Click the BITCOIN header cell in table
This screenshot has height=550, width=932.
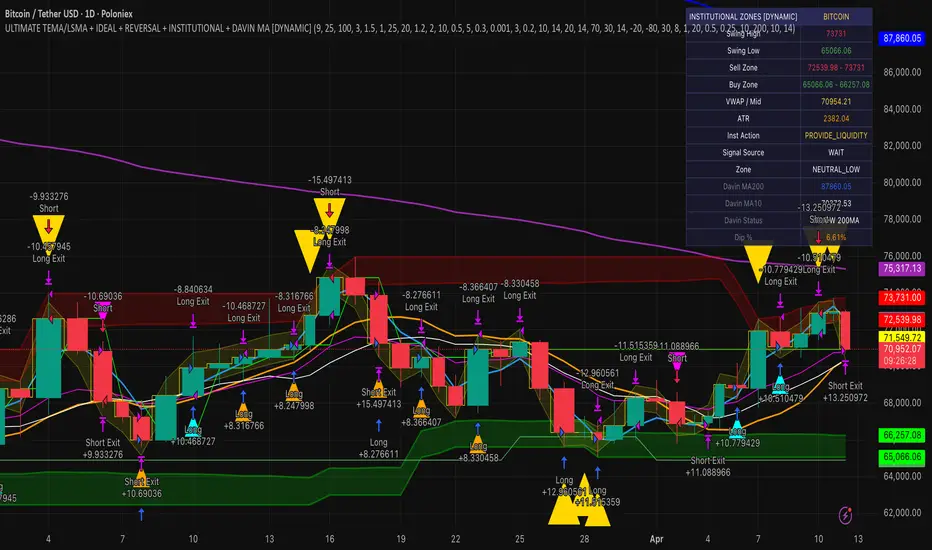point(836,17)
